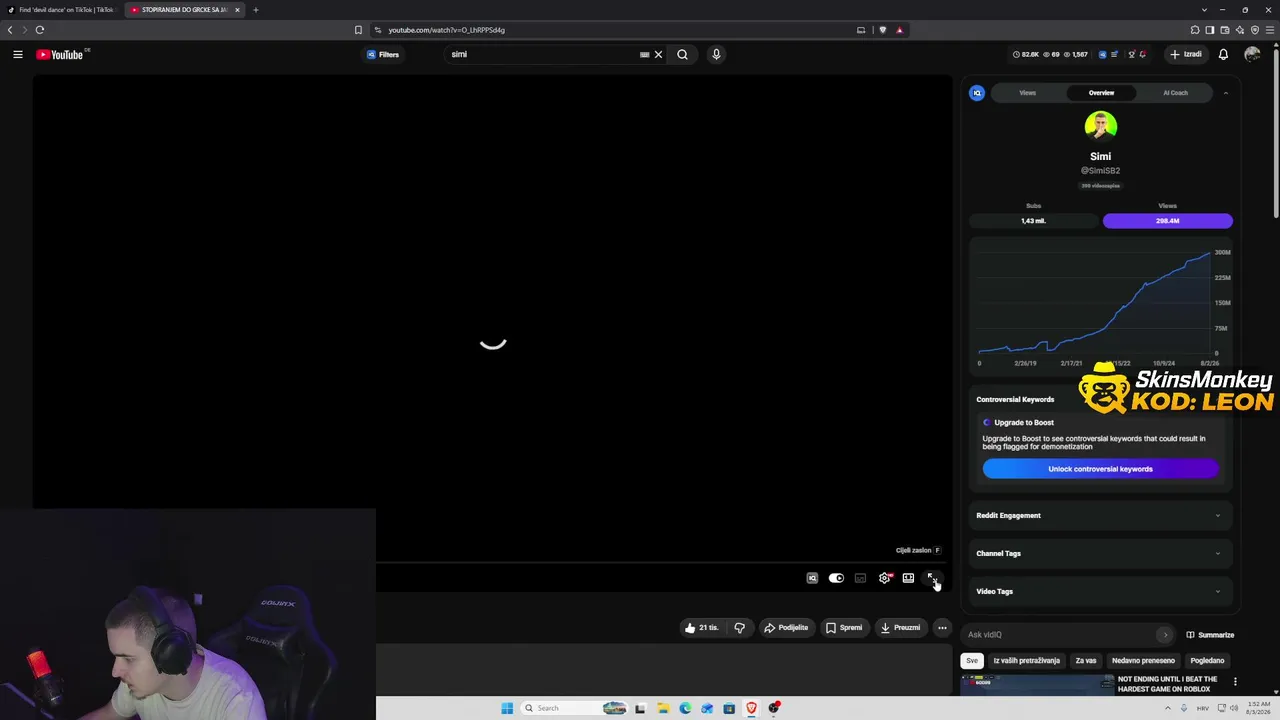1280x720 pixels.
Task: Collapse the vidIQ panel with the chevron
Action: [1226, 93]
